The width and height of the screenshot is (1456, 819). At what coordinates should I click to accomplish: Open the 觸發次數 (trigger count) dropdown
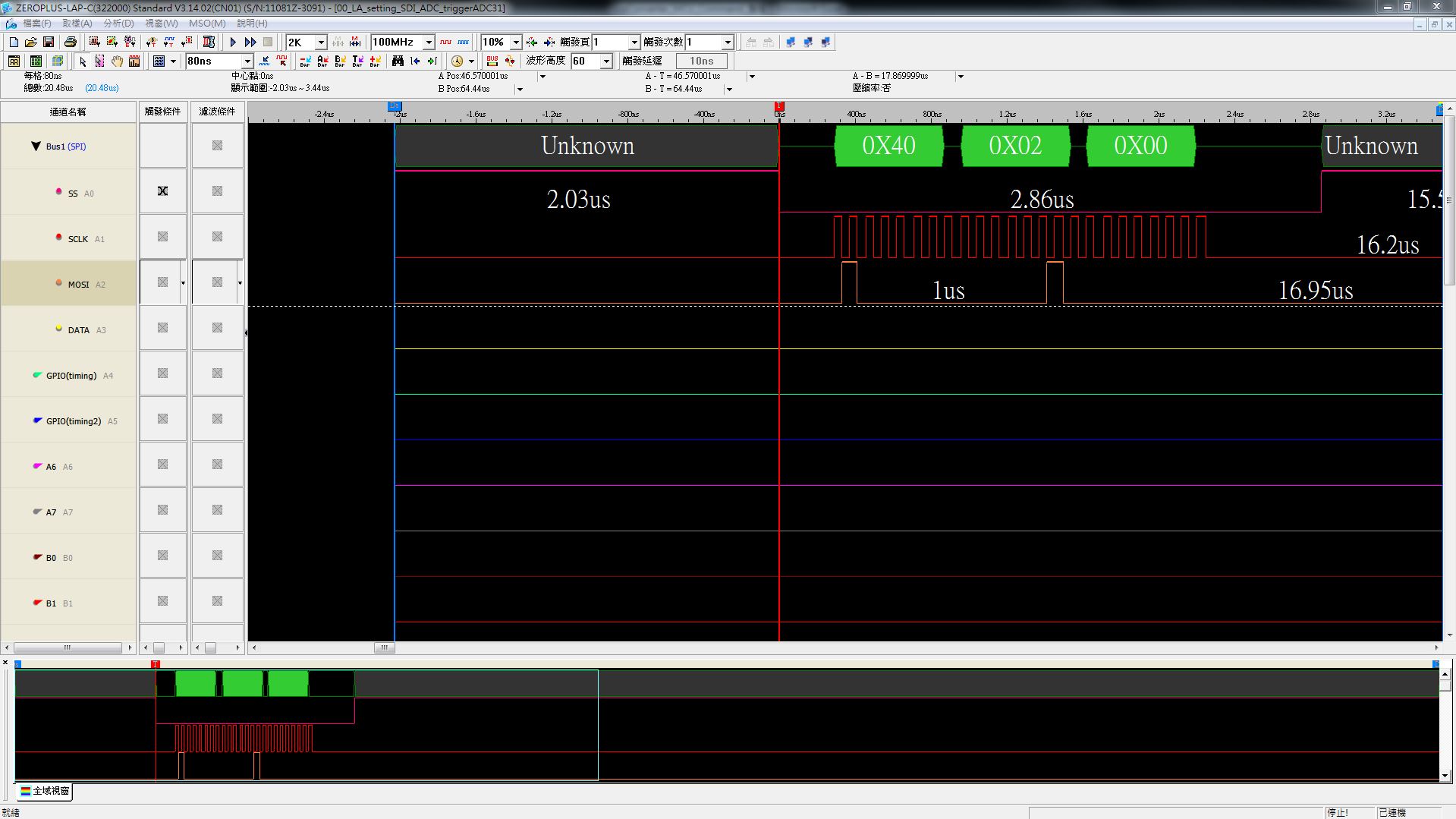coord(728,43)
